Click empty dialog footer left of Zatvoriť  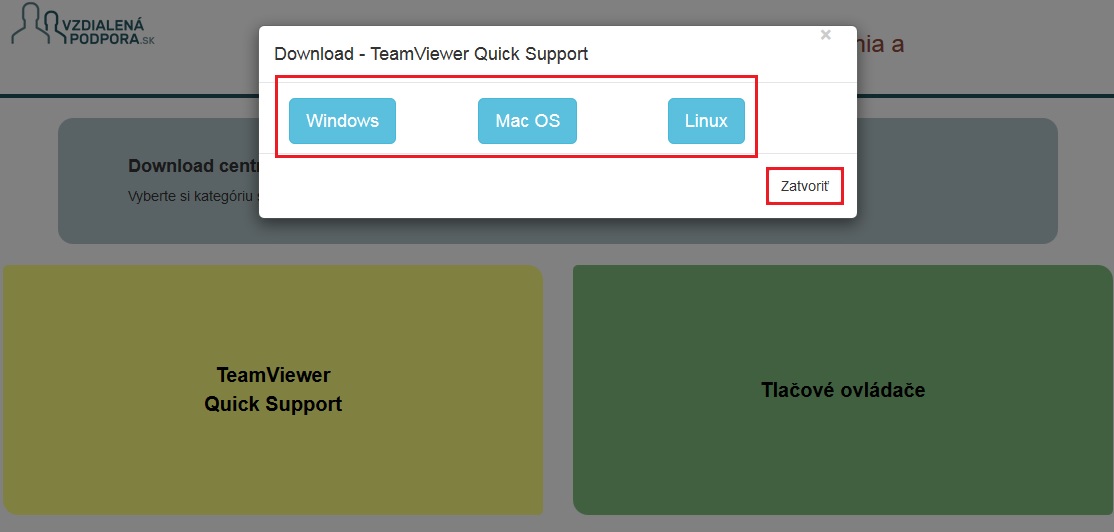500,187
